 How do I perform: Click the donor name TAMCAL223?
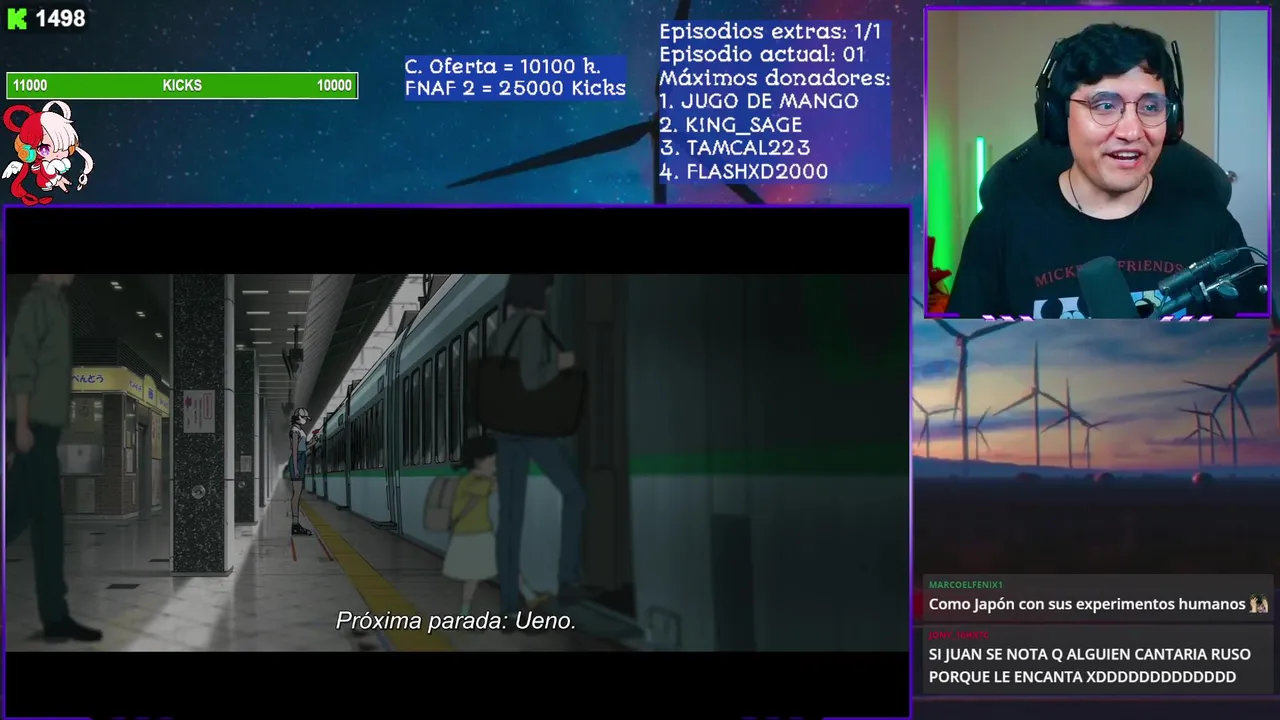point(748,148)
